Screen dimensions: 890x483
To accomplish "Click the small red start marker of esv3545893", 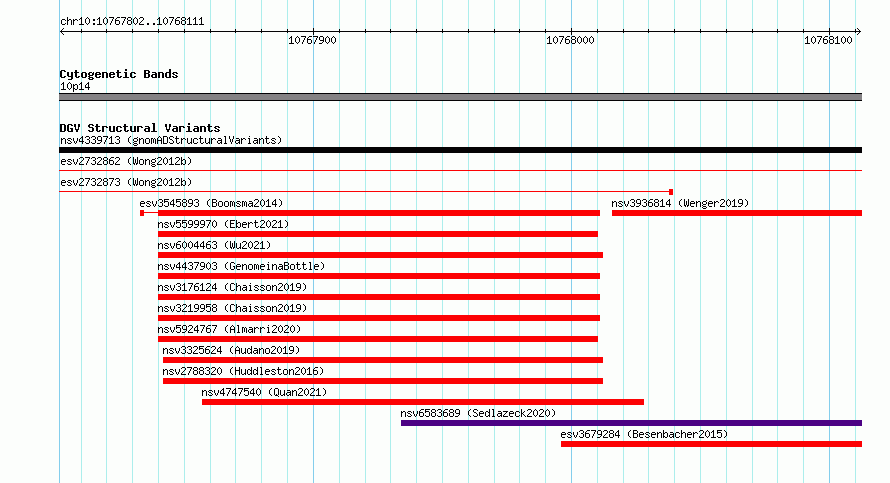I will coord(142,213).
